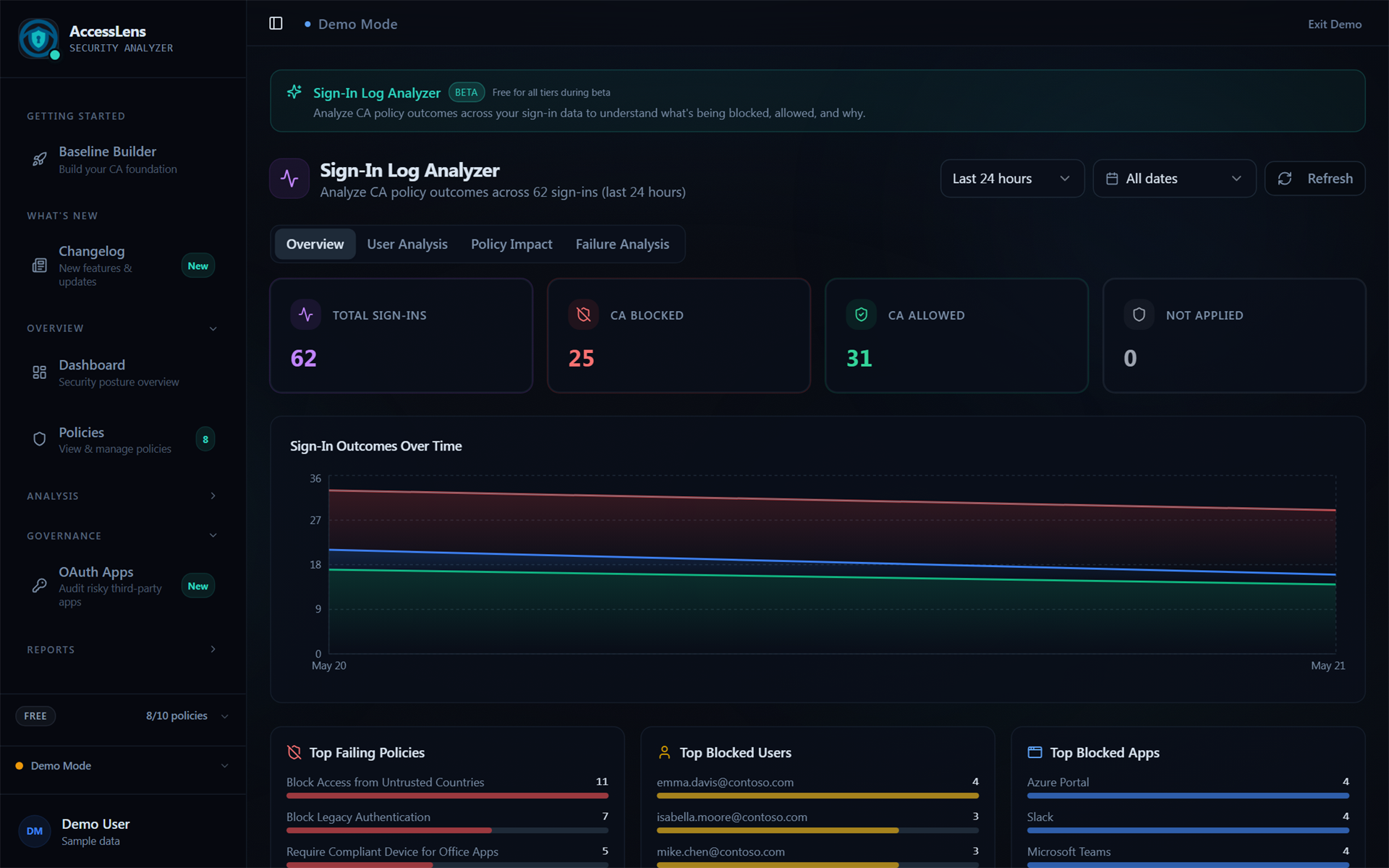The height and width of the screenshot is (868, 1389).
Task: Expand the Analysis sidebar section
Action: point(213,496)
